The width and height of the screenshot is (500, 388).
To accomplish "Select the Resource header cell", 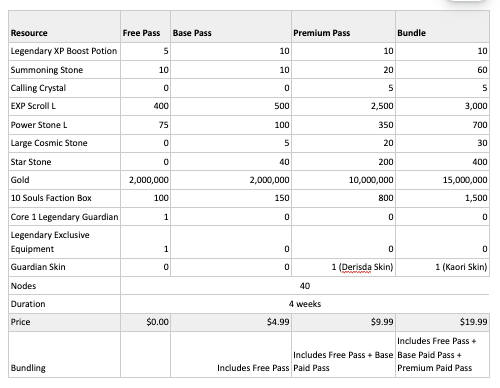I will pos(64,27).
